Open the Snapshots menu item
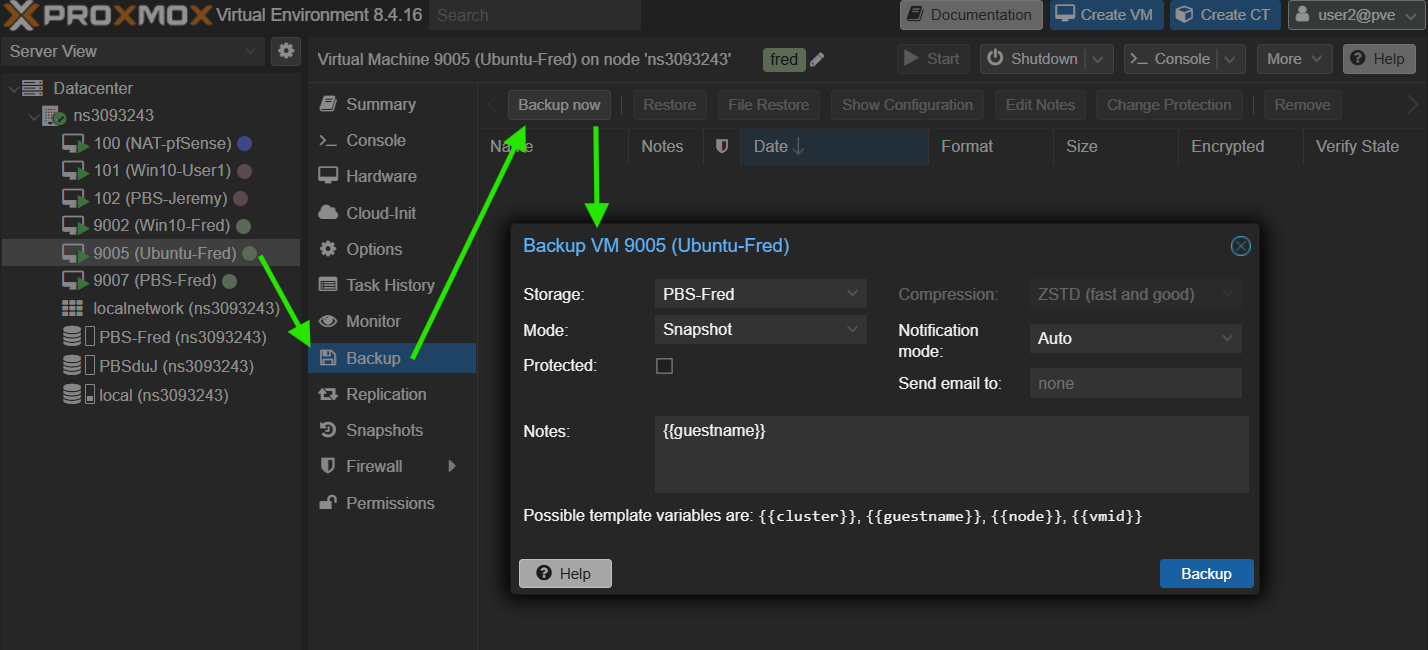 click(x=384, y=430)
